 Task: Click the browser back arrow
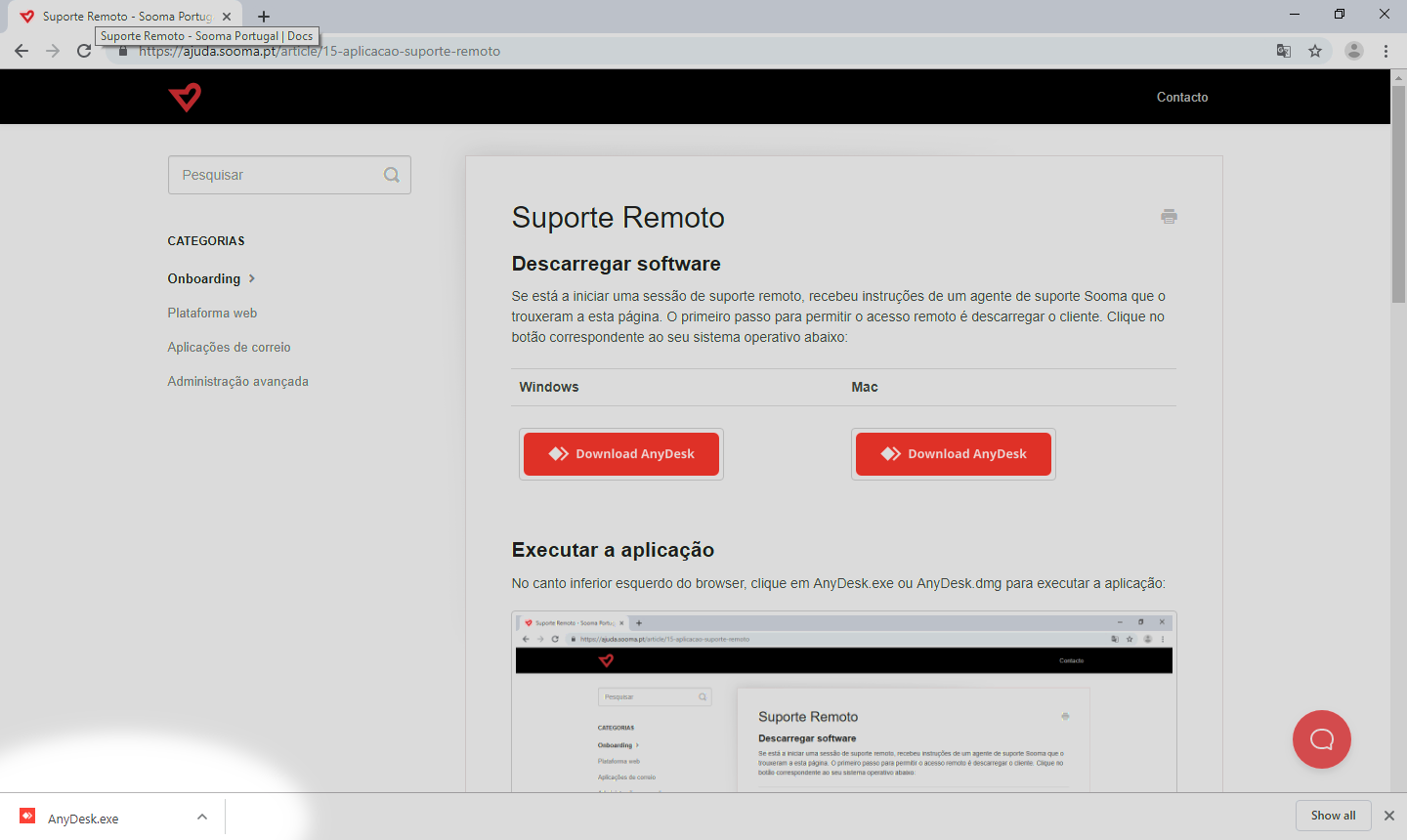[21, 51]
